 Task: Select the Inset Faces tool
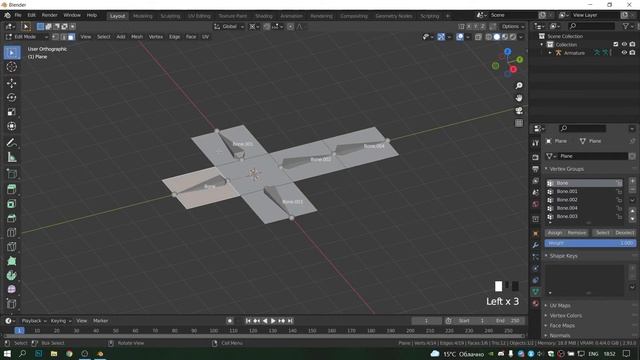coord(11,204)
